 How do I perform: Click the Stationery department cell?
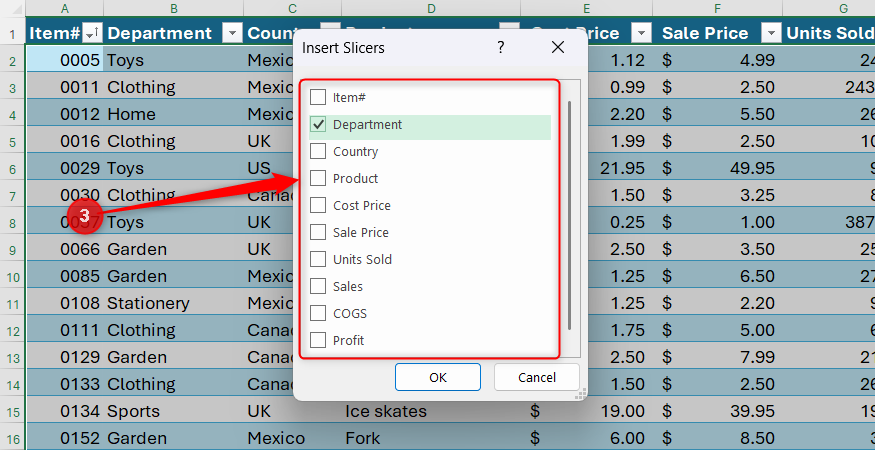point(174,303)
